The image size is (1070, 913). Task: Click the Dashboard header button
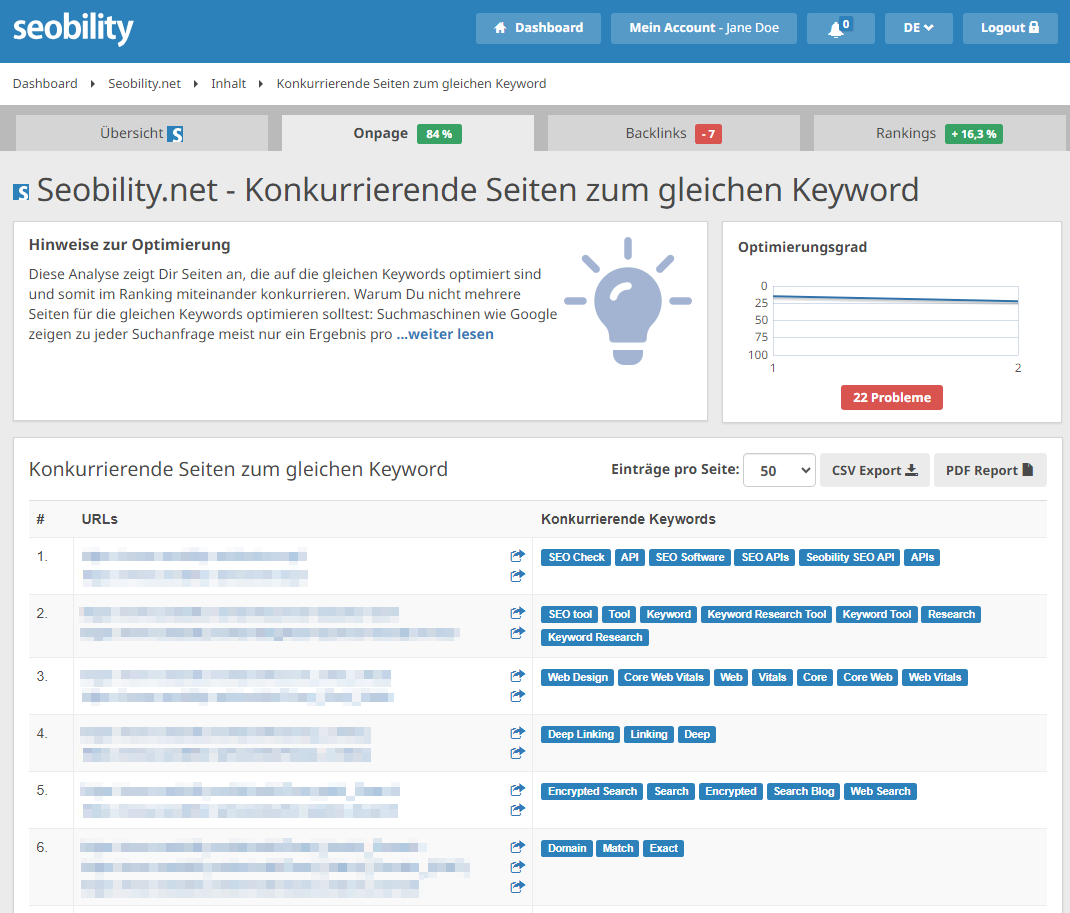(538, 28)
